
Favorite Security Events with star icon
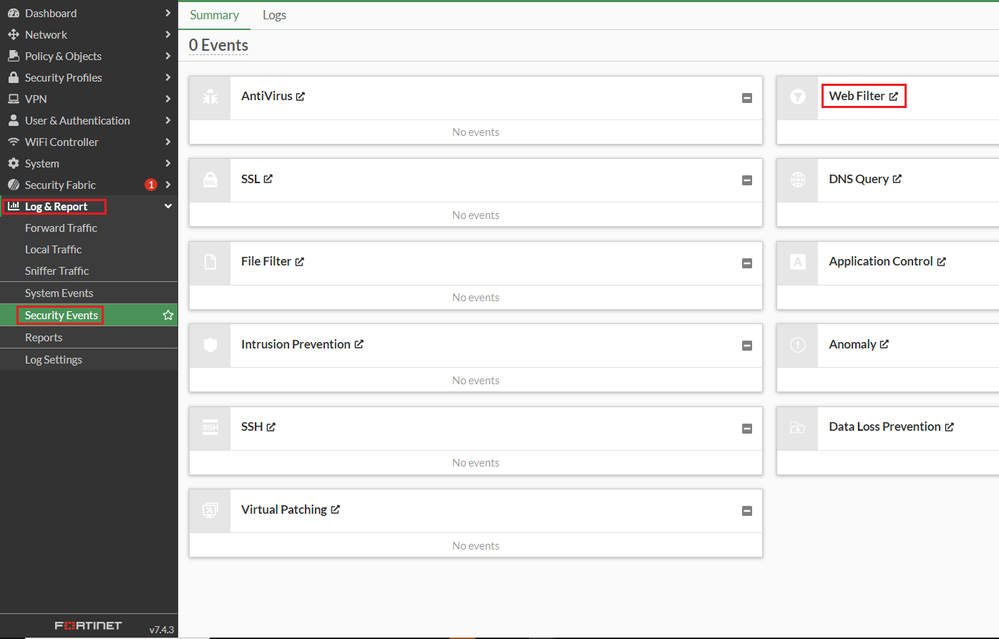click(x=168, y=315)
